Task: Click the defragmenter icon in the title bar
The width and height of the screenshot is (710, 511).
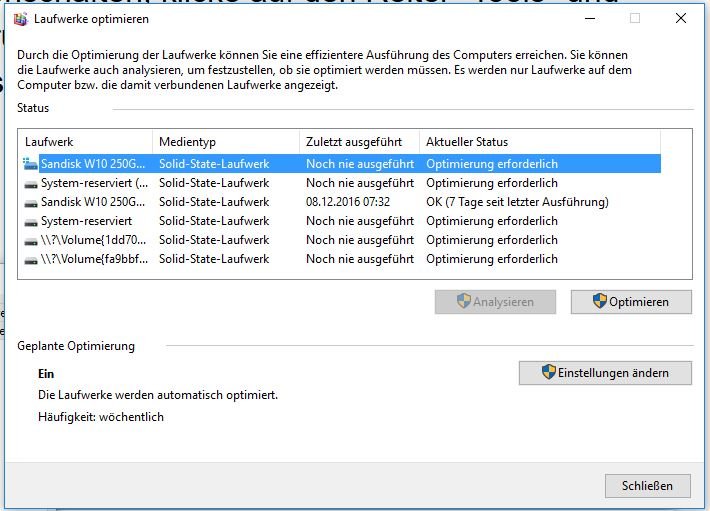Action: [20, 19]
